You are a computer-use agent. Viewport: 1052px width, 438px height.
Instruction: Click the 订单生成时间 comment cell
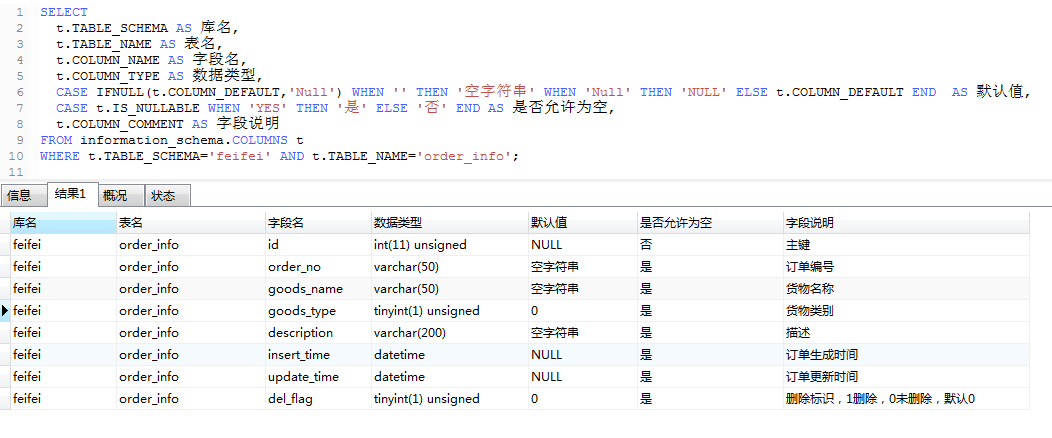point(906,355)
